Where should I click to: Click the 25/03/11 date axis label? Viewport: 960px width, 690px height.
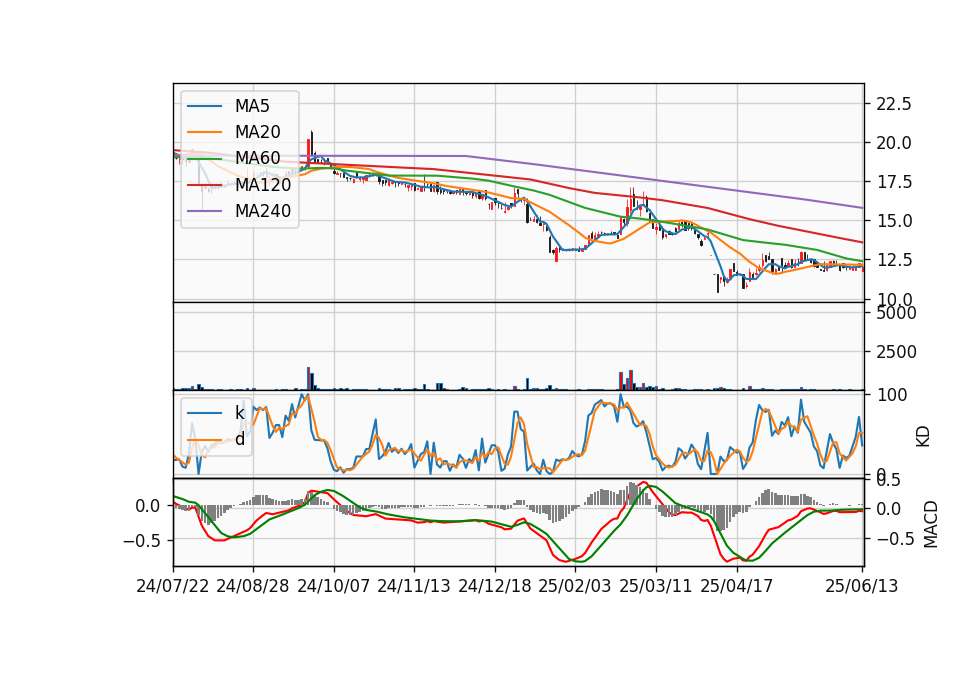pyautogui.click(x=656, y=586)
